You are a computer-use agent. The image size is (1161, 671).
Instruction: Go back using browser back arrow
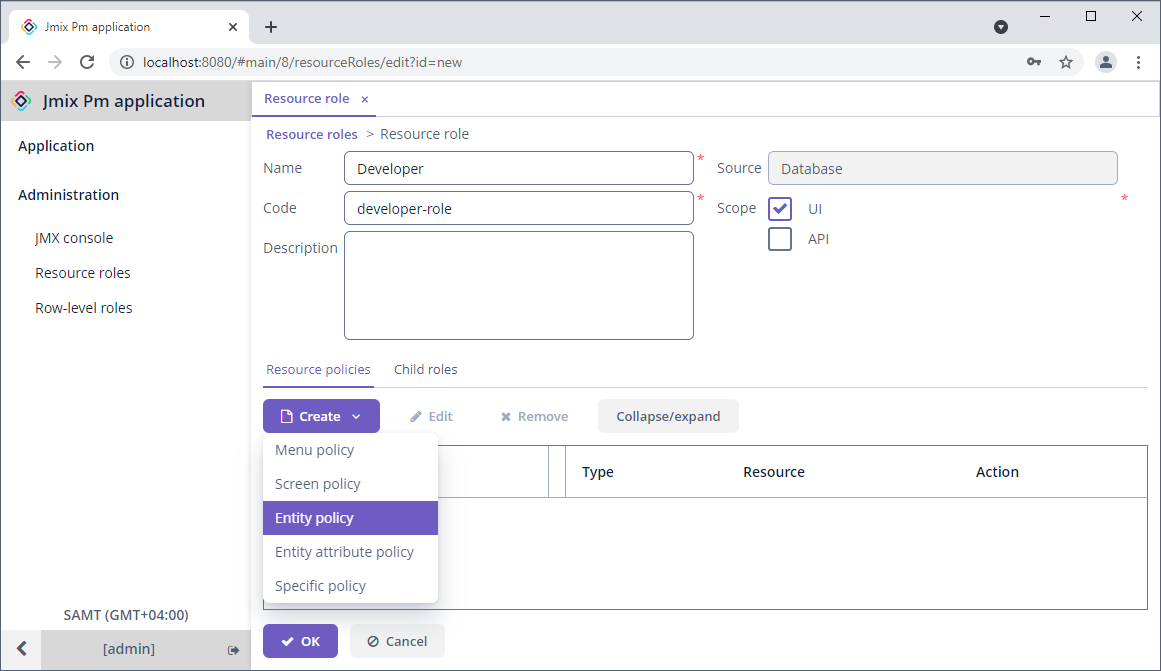pos(23,62)
